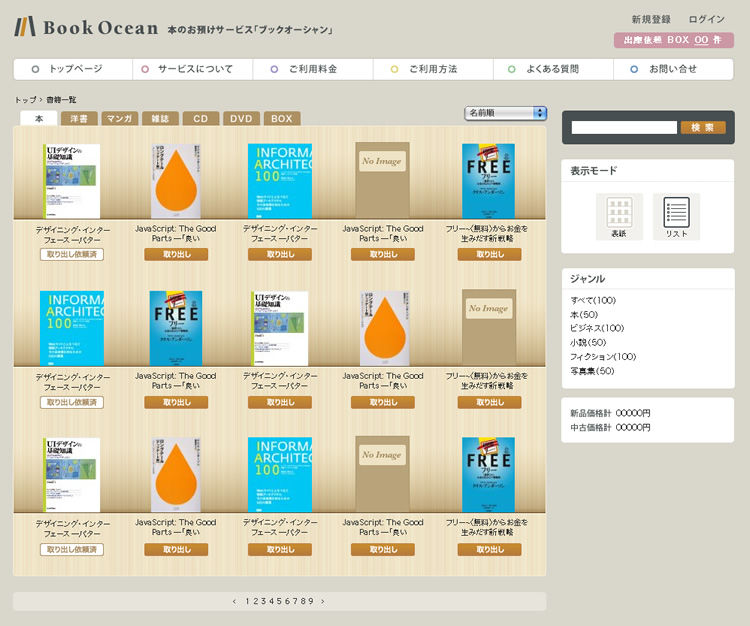Open the 名前順 sort dropdown
Screen dimensions: 750x626
click(x=506, y=113)
